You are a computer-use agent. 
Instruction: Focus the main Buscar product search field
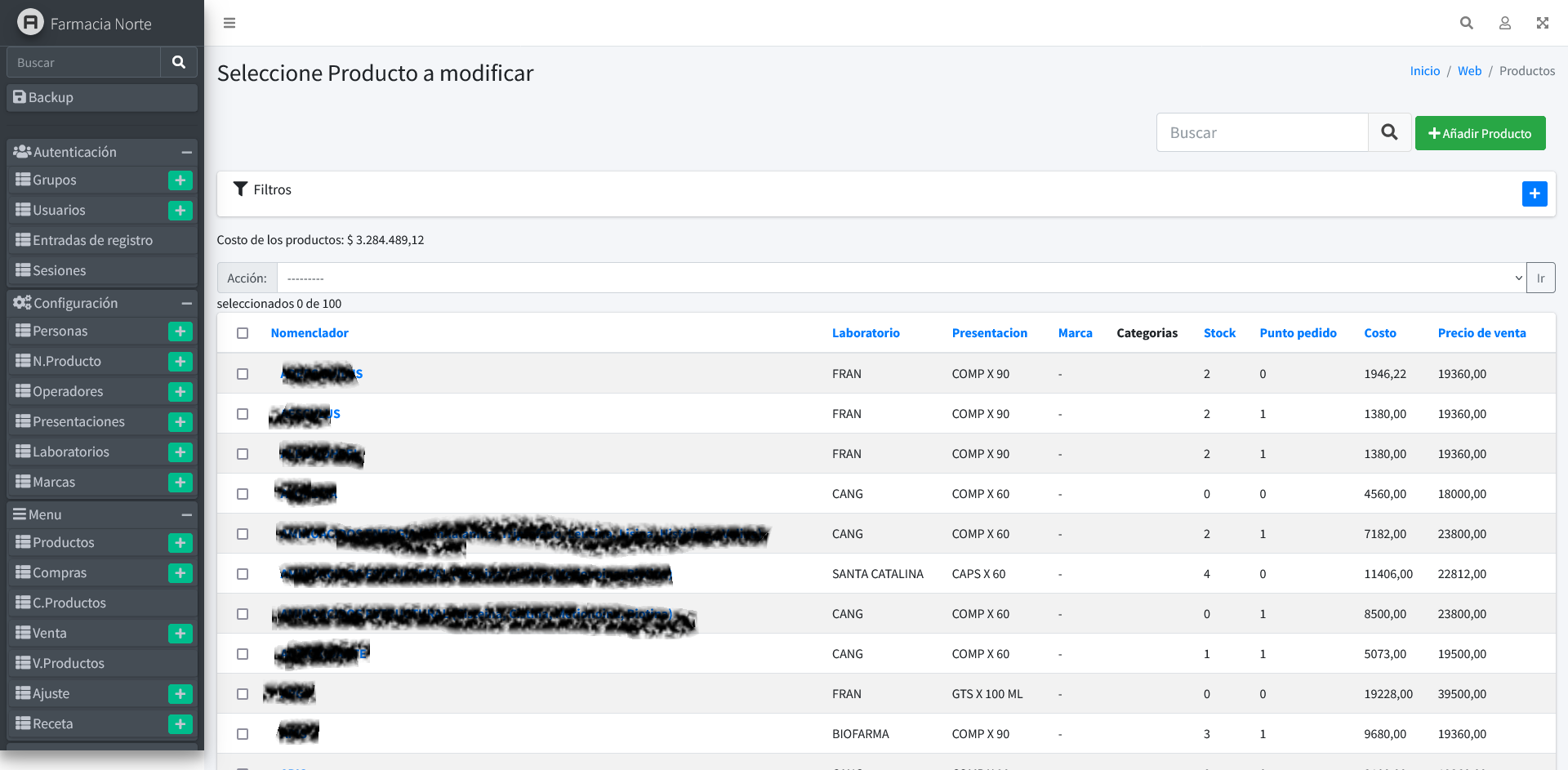click(1262, 133)
